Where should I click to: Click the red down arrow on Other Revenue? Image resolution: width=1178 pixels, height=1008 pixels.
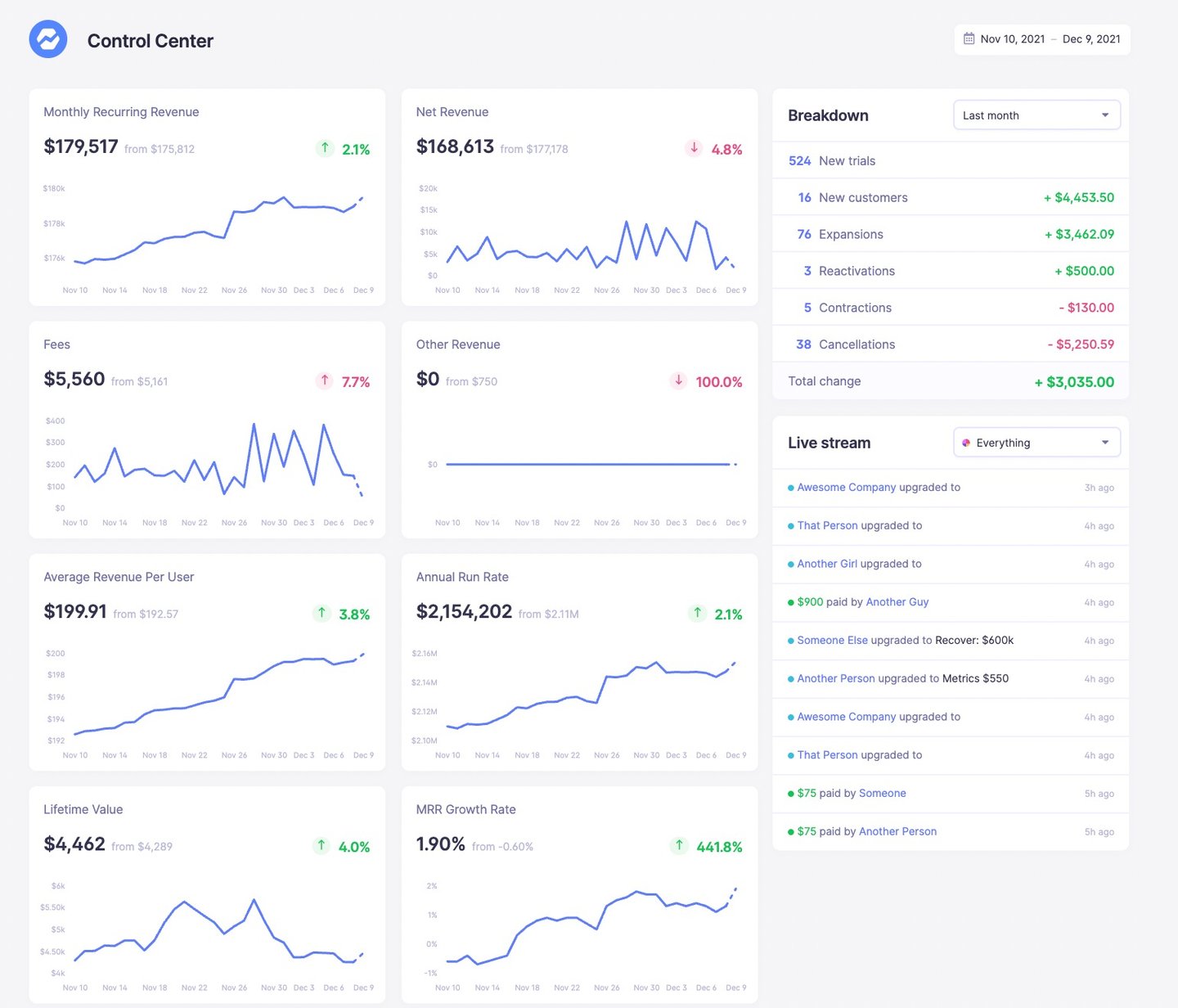tap(679, 381)
